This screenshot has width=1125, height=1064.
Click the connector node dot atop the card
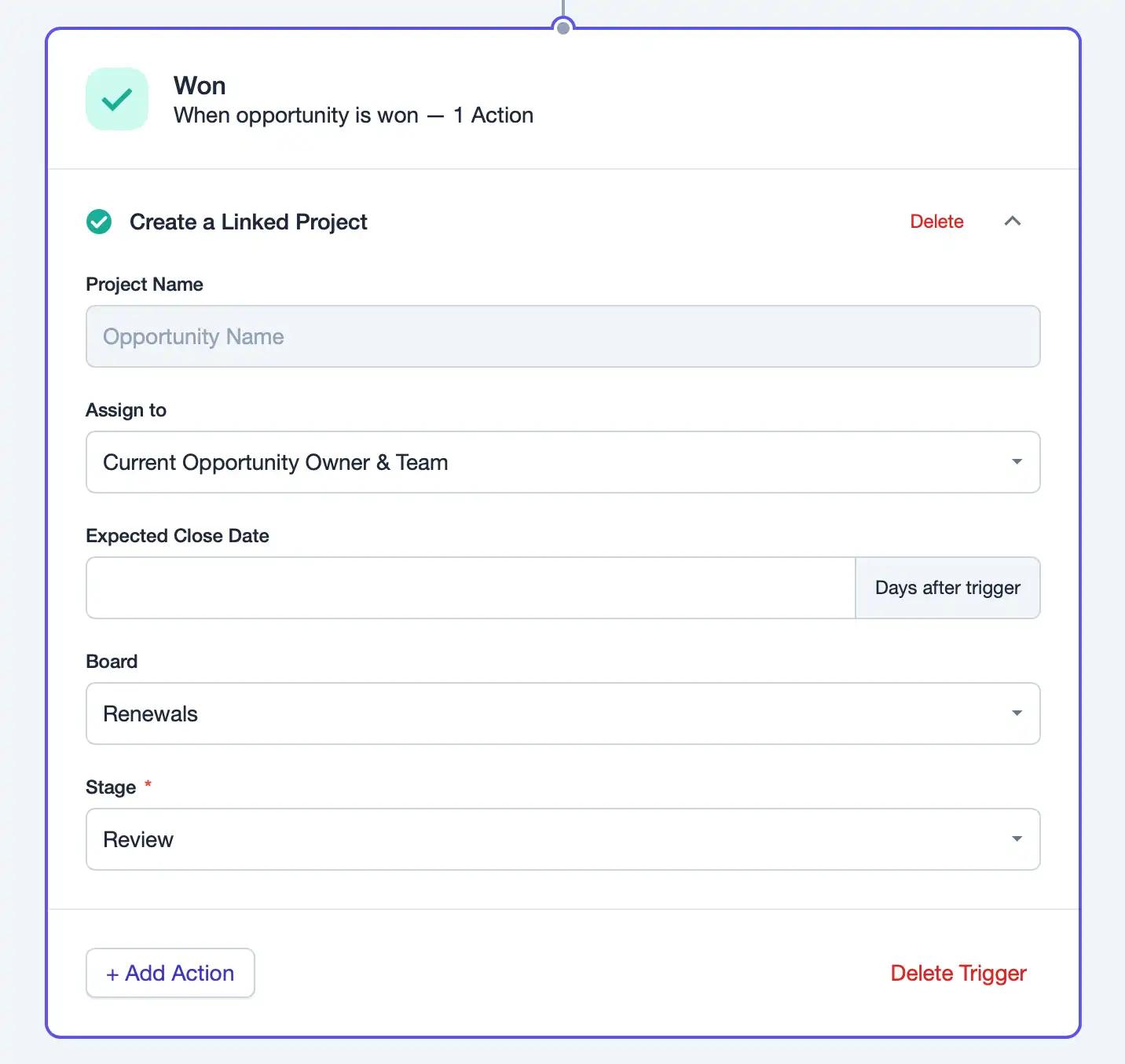(x=563, y=28)
